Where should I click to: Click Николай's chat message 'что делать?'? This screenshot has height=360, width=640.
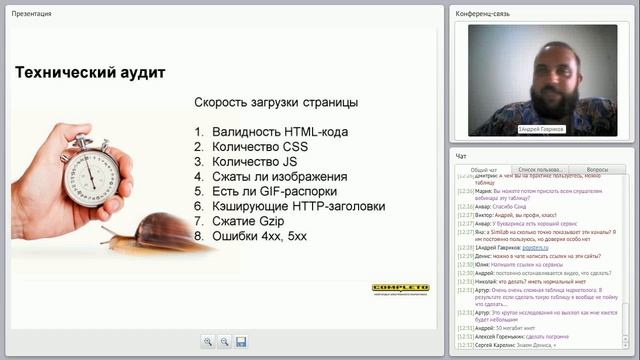pyautogui.click(x=522, y=282)
